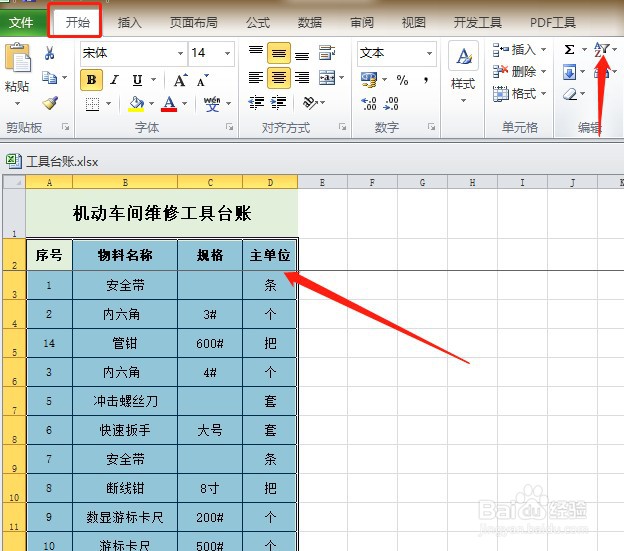Screen dimensions: 624x551
Task: Expand merge options arrow
Action: pos(341,78)
